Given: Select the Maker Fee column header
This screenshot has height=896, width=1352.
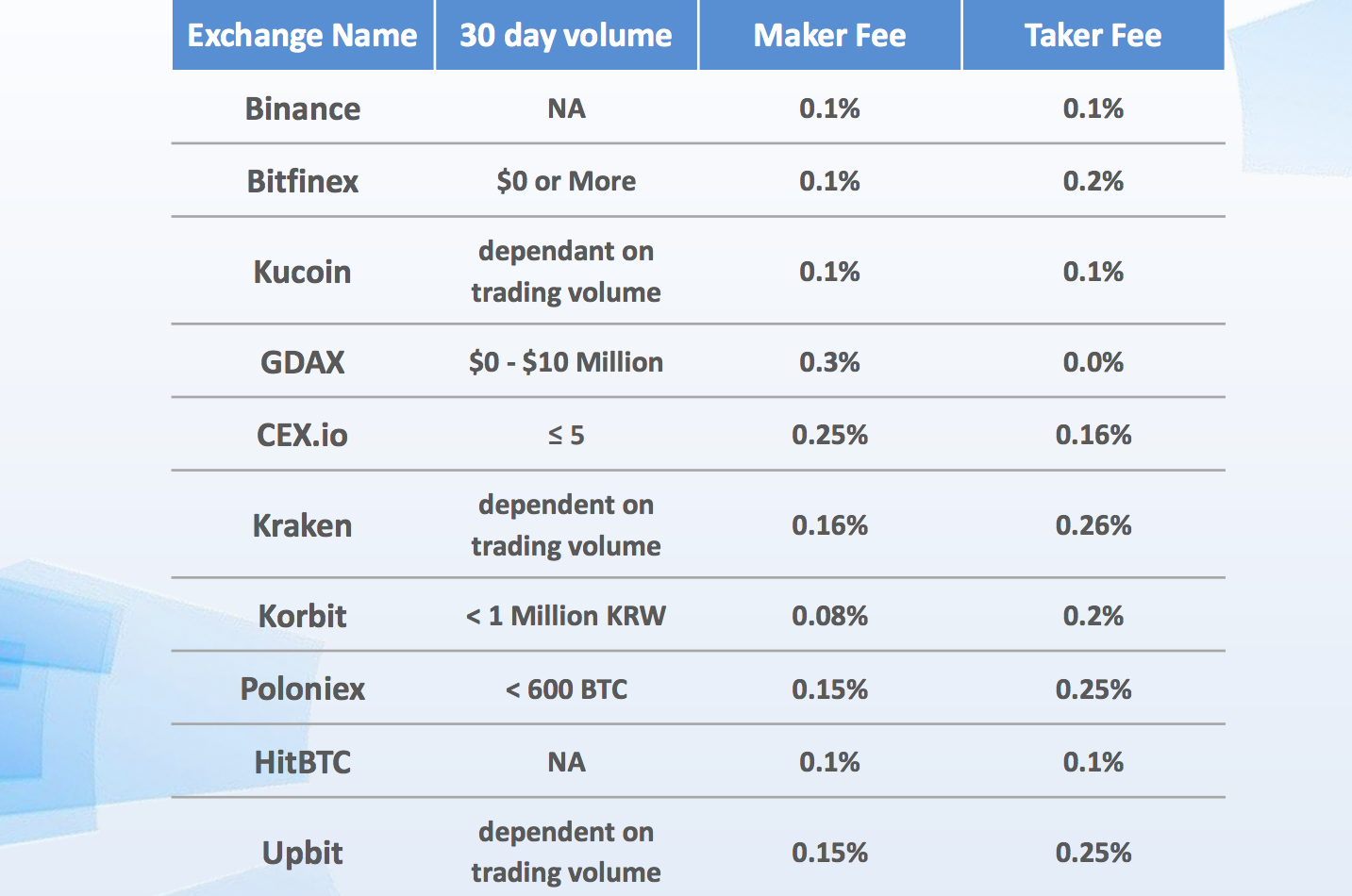Looking at the screenshot, I should click(829, 36).
